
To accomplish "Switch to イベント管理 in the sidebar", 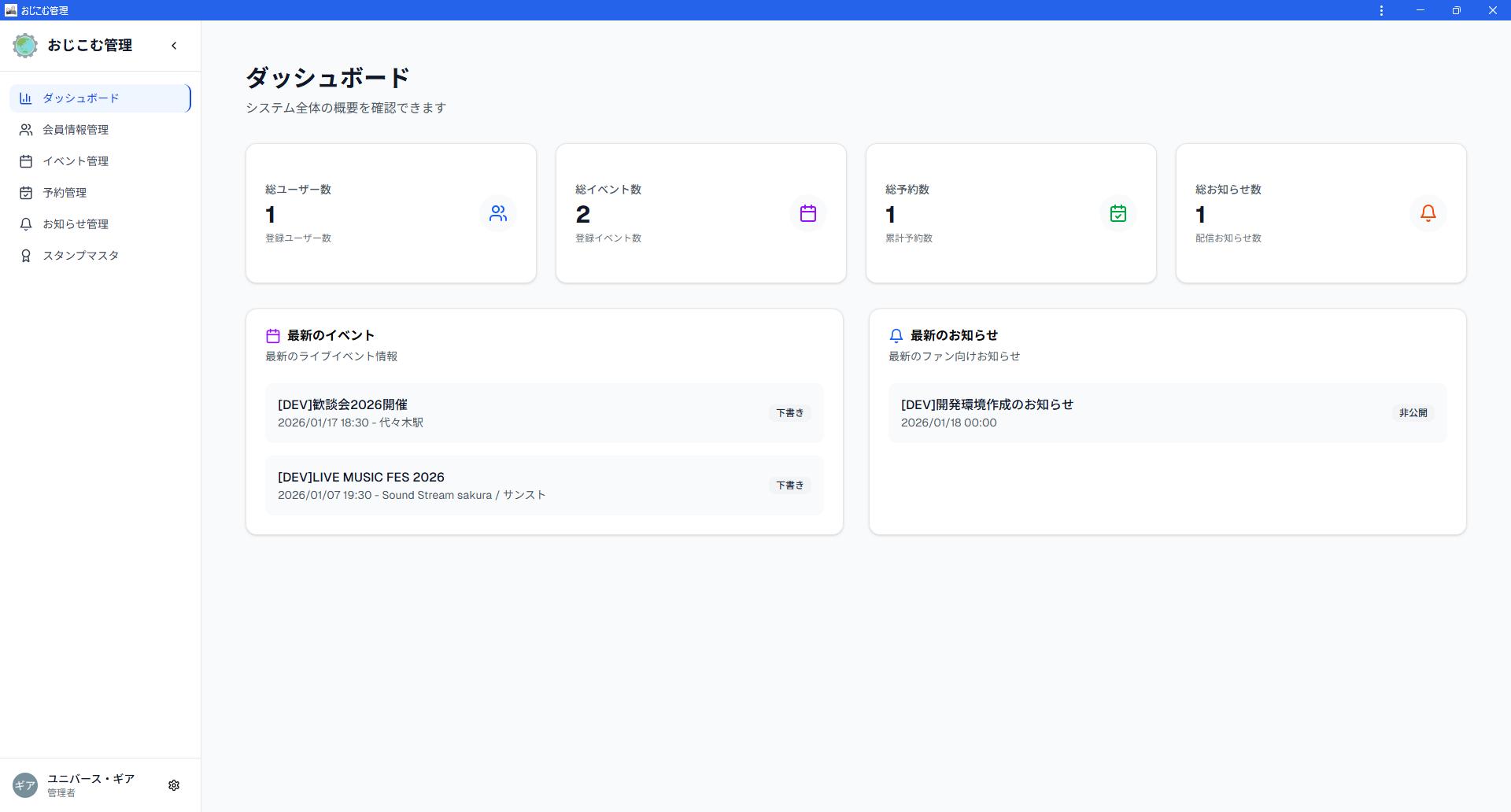I will click(x=75, y=161).
